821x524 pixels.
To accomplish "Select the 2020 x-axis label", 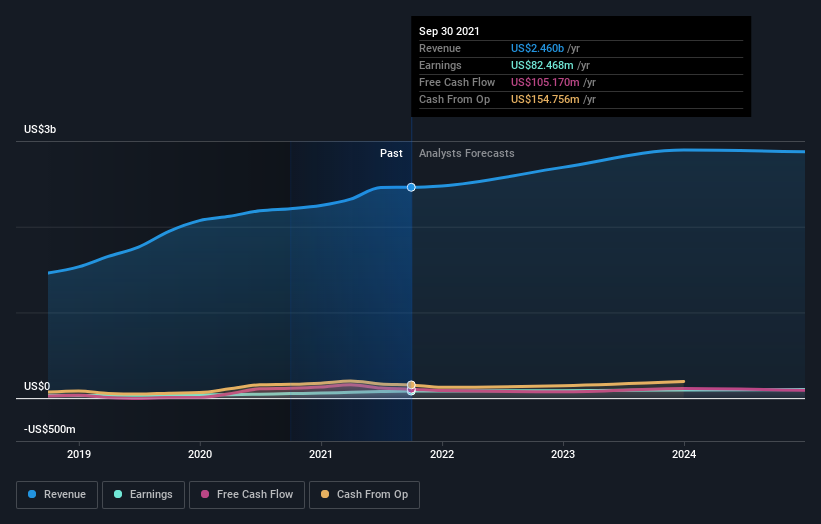I will coord(200,454).
